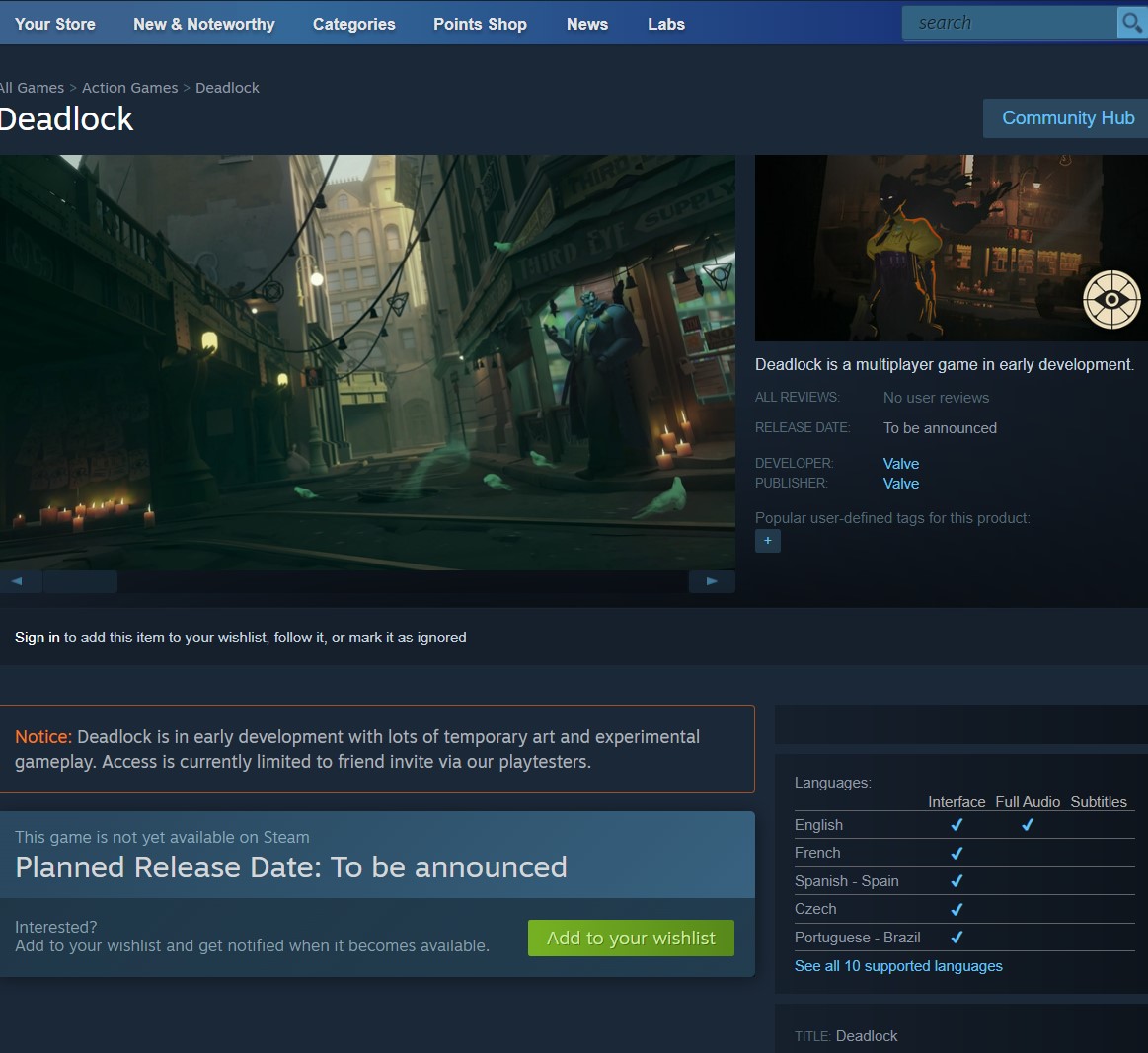1148x1053 pixels.
Task: Click the Valve developer link
Action: [x=900, y=463]
